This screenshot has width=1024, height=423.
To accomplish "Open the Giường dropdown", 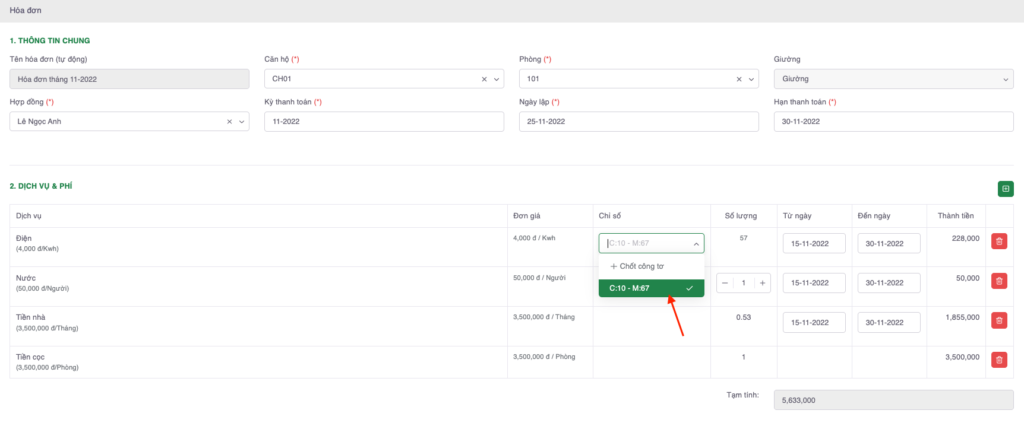I will pyautogui.click(x=892, y=79).
